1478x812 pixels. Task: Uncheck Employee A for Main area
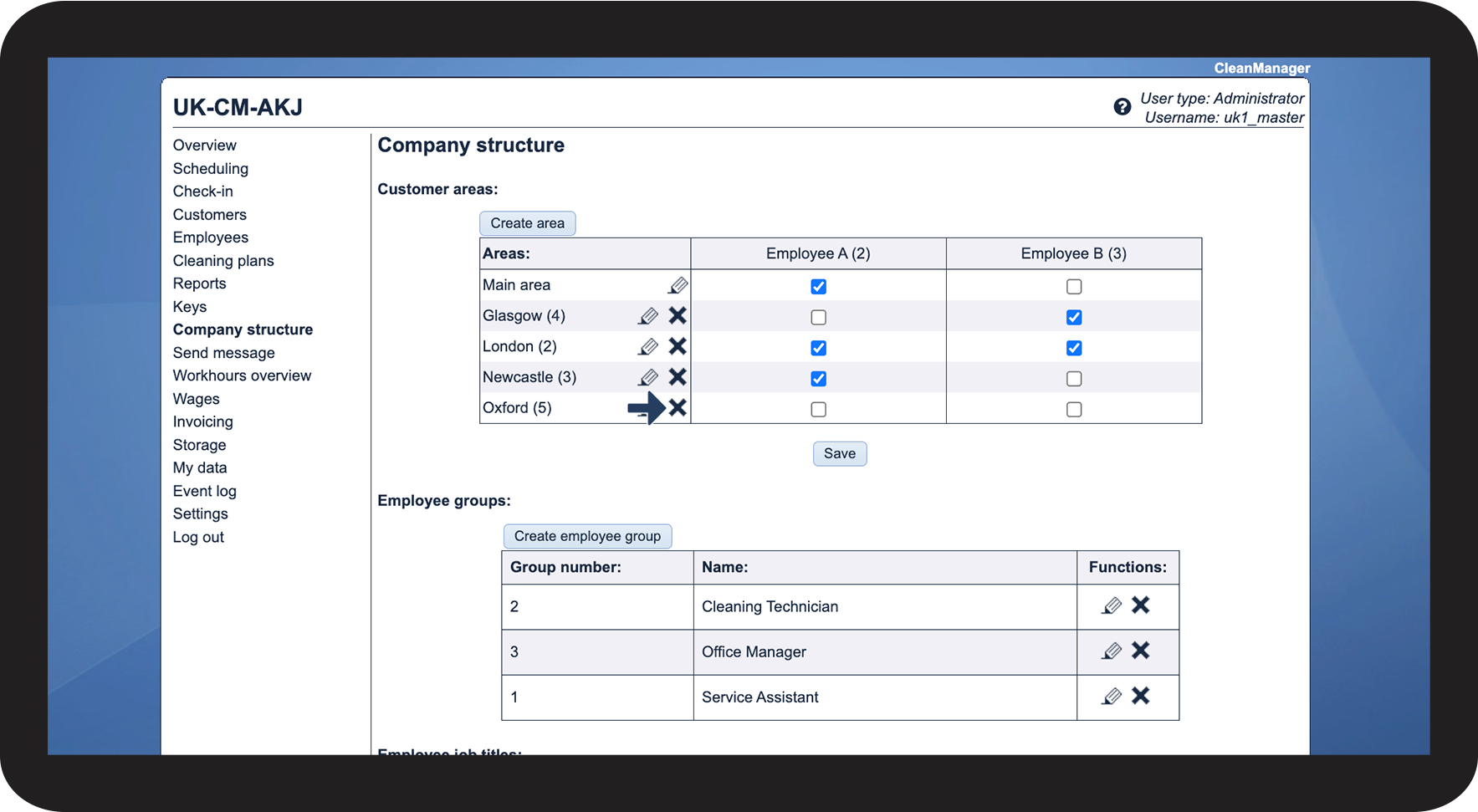[818, 287]
